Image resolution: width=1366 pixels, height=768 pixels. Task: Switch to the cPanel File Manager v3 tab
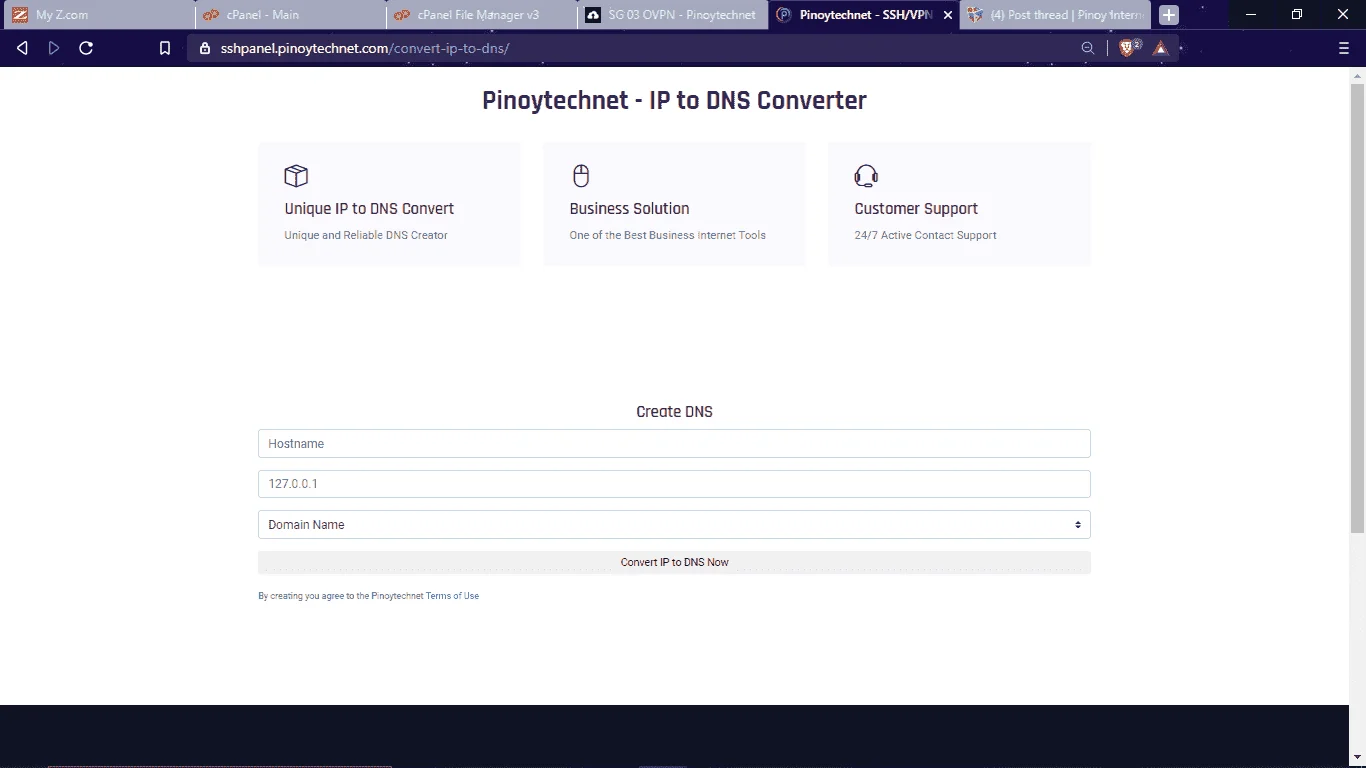coord(481,15)
